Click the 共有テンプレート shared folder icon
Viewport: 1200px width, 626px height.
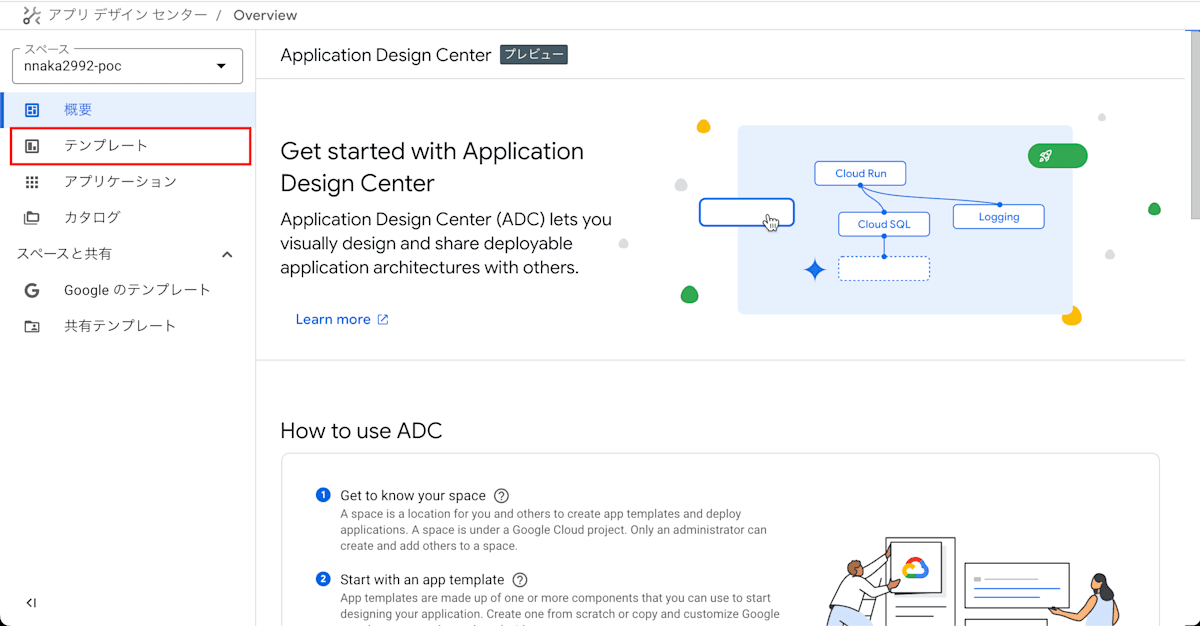click(x=32, y=326)
